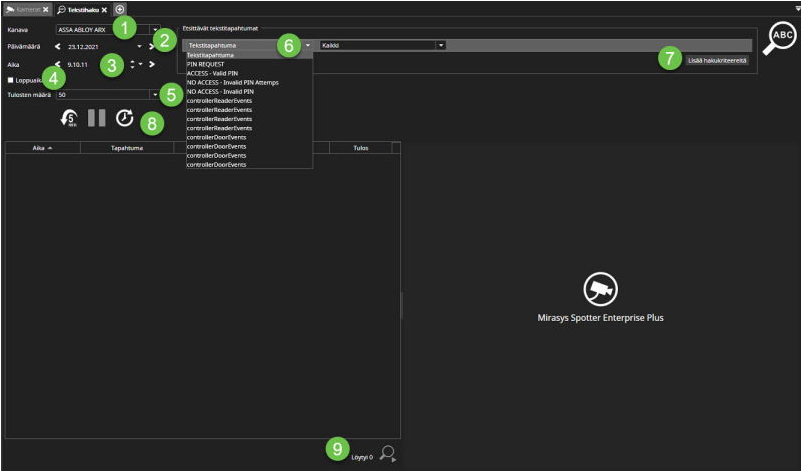Select PIN REQUEST from the event list
The height and width of the screenshot is (473, 803).
pos(205,64)
